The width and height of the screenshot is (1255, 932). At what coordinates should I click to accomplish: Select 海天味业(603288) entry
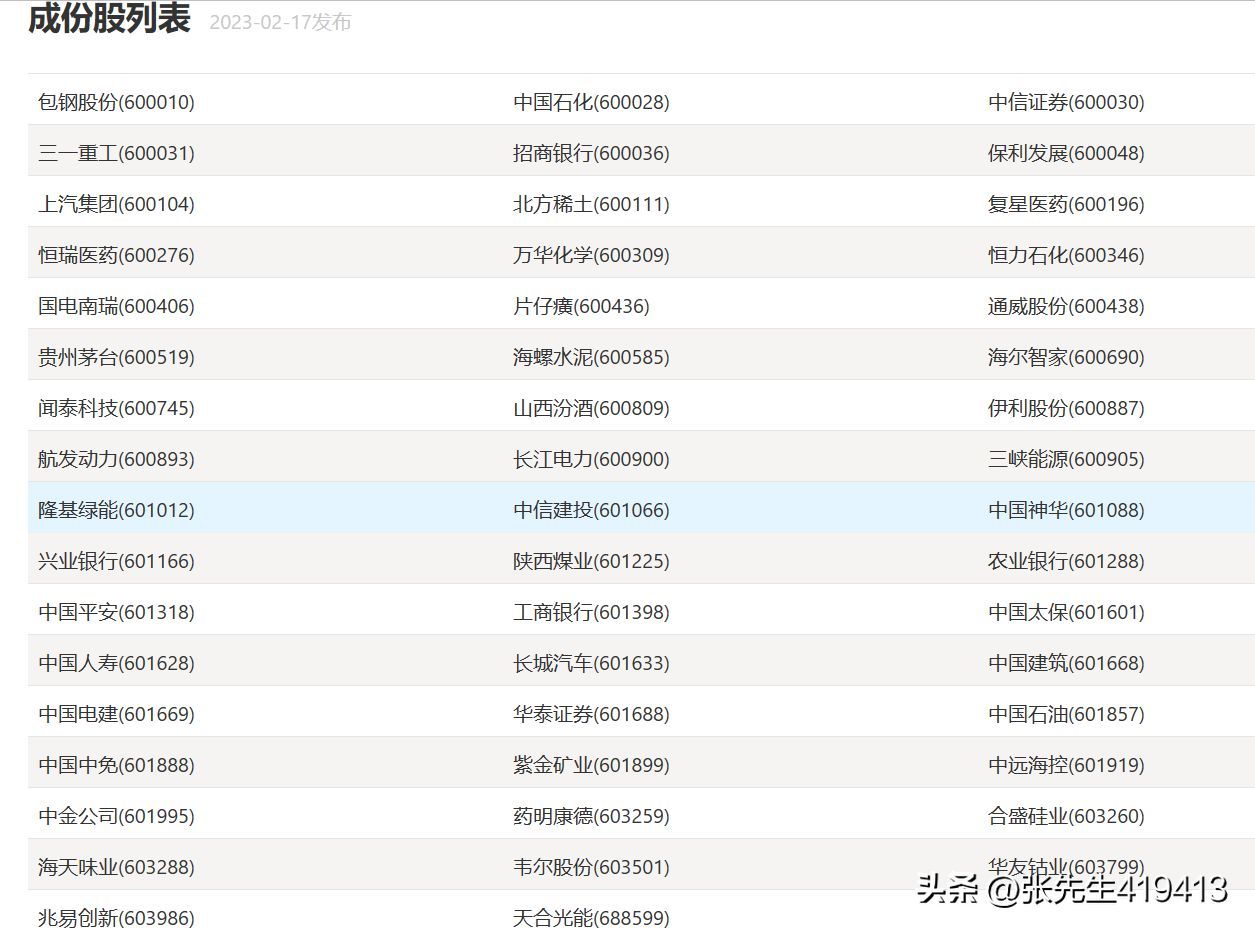116,867
